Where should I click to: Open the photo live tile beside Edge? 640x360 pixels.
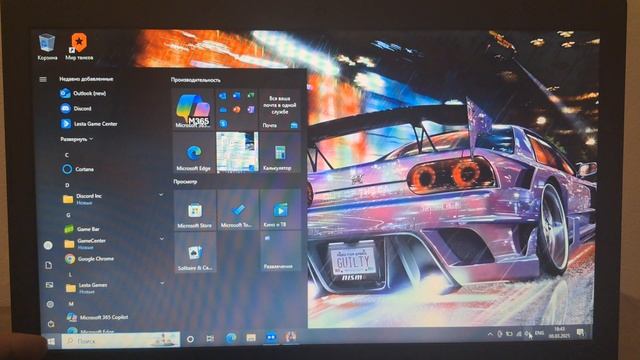(x=237, y=153)
